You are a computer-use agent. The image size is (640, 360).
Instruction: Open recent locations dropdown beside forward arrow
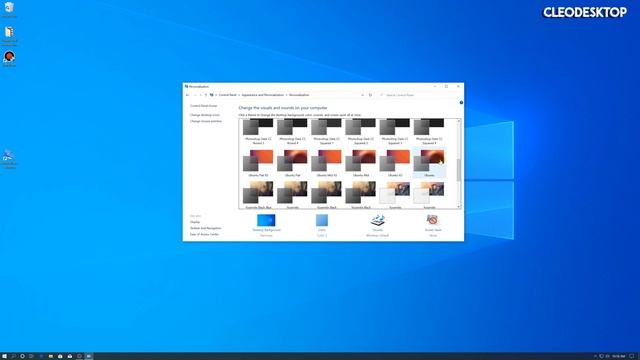200,95
